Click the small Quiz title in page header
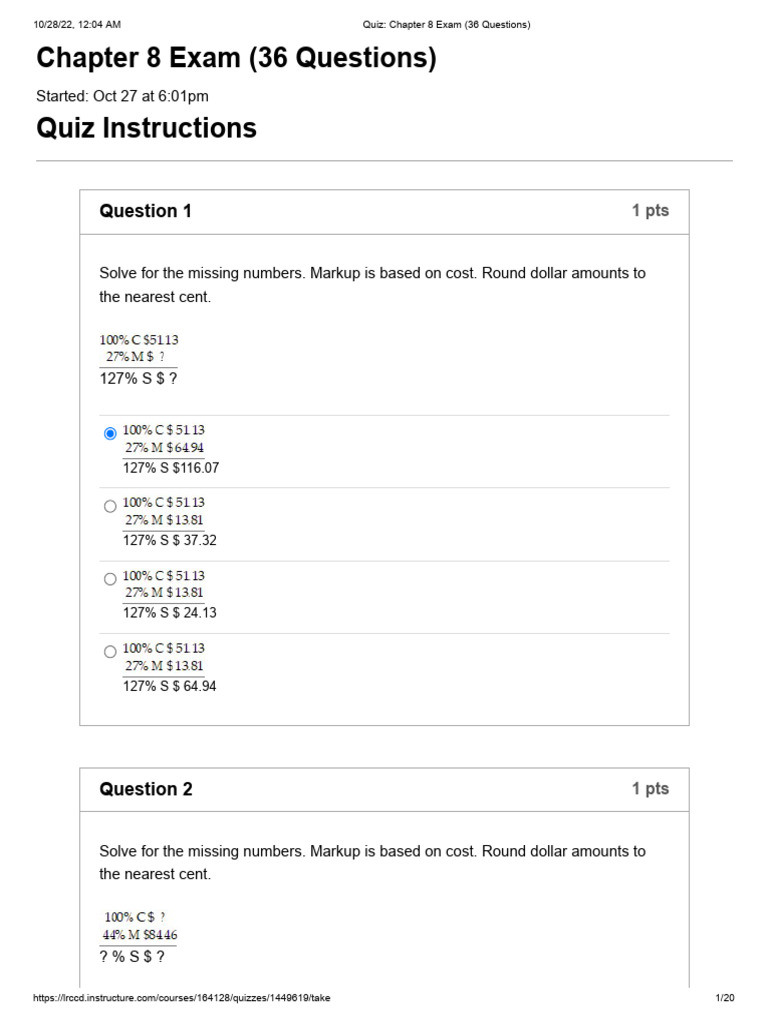The height and width of the screenshot is (1024, 768). (x=446, y=24)
